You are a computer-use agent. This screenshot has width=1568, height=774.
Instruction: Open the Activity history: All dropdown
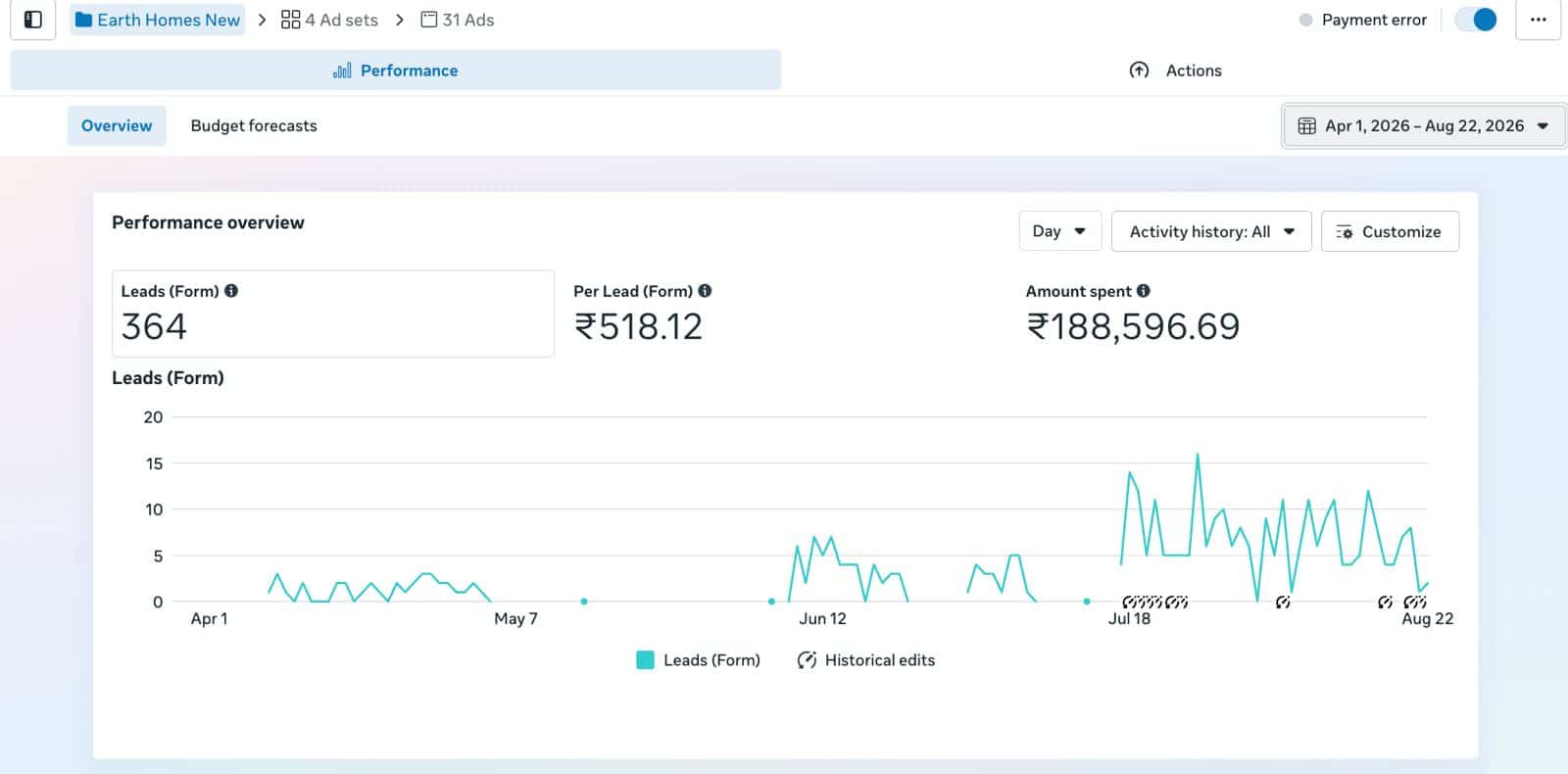pyautogui.click(x=1211, y=231)
